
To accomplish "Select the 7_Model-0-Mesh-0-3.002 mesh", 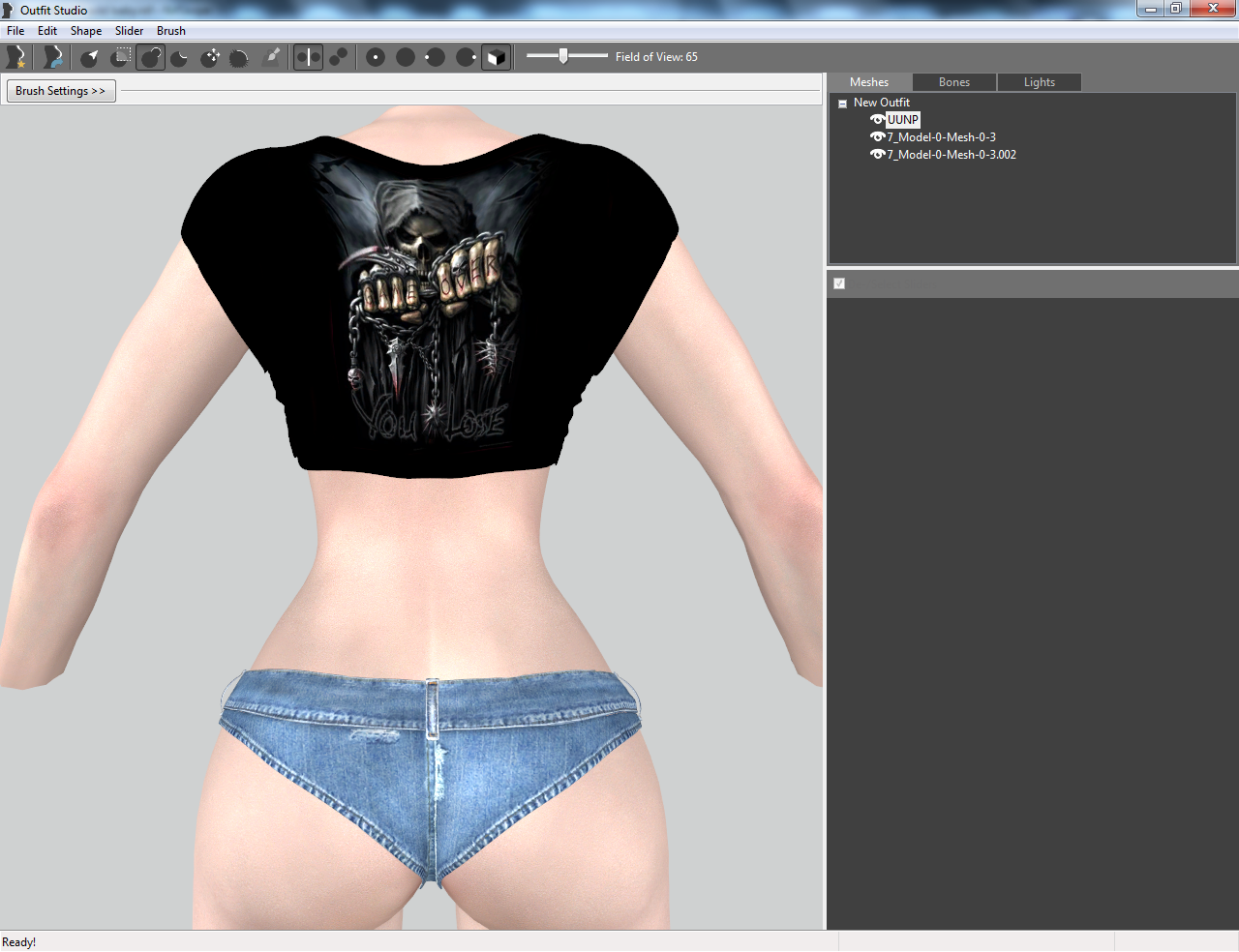I will (952, 155).
